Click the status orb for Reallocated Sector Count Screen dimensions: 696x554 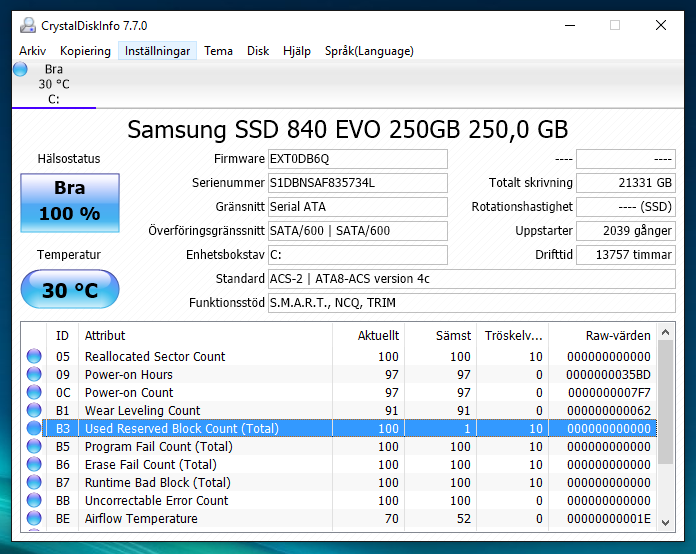pos(34,356)
